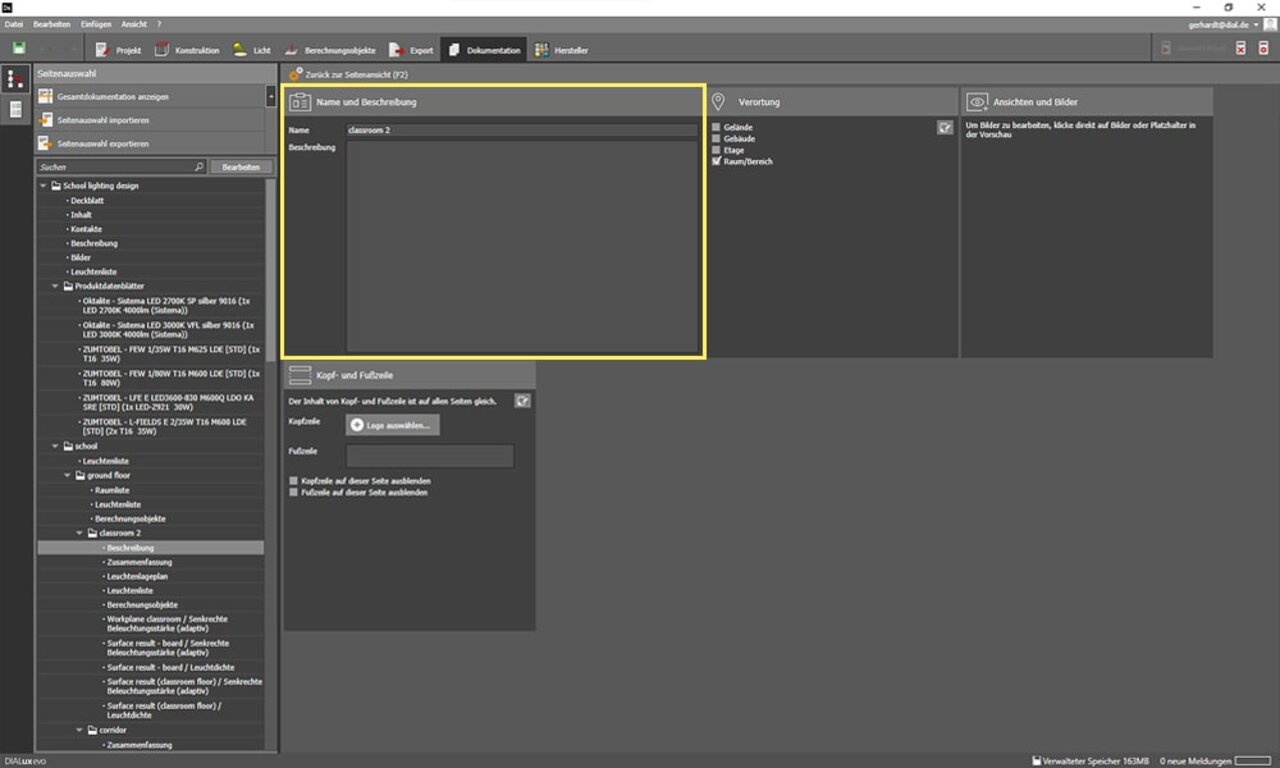The width and height of the screenshot is (1280, 768).
Task: Collapse the ground floor tree node
Action: (x=68, y=476)
